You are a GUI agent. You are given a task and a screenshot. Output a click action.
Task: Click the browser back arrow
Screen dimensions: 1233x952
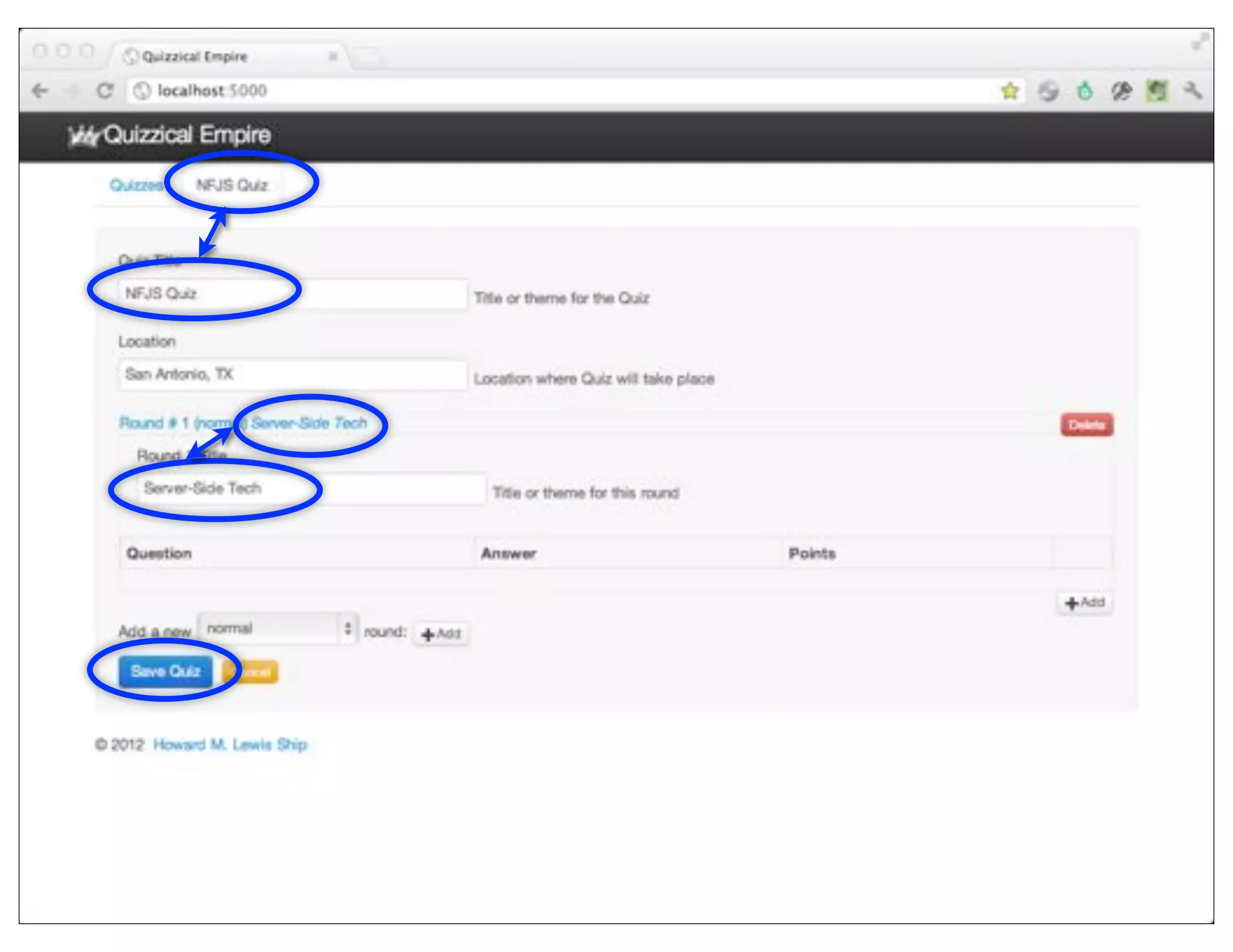tap(40, 91)
